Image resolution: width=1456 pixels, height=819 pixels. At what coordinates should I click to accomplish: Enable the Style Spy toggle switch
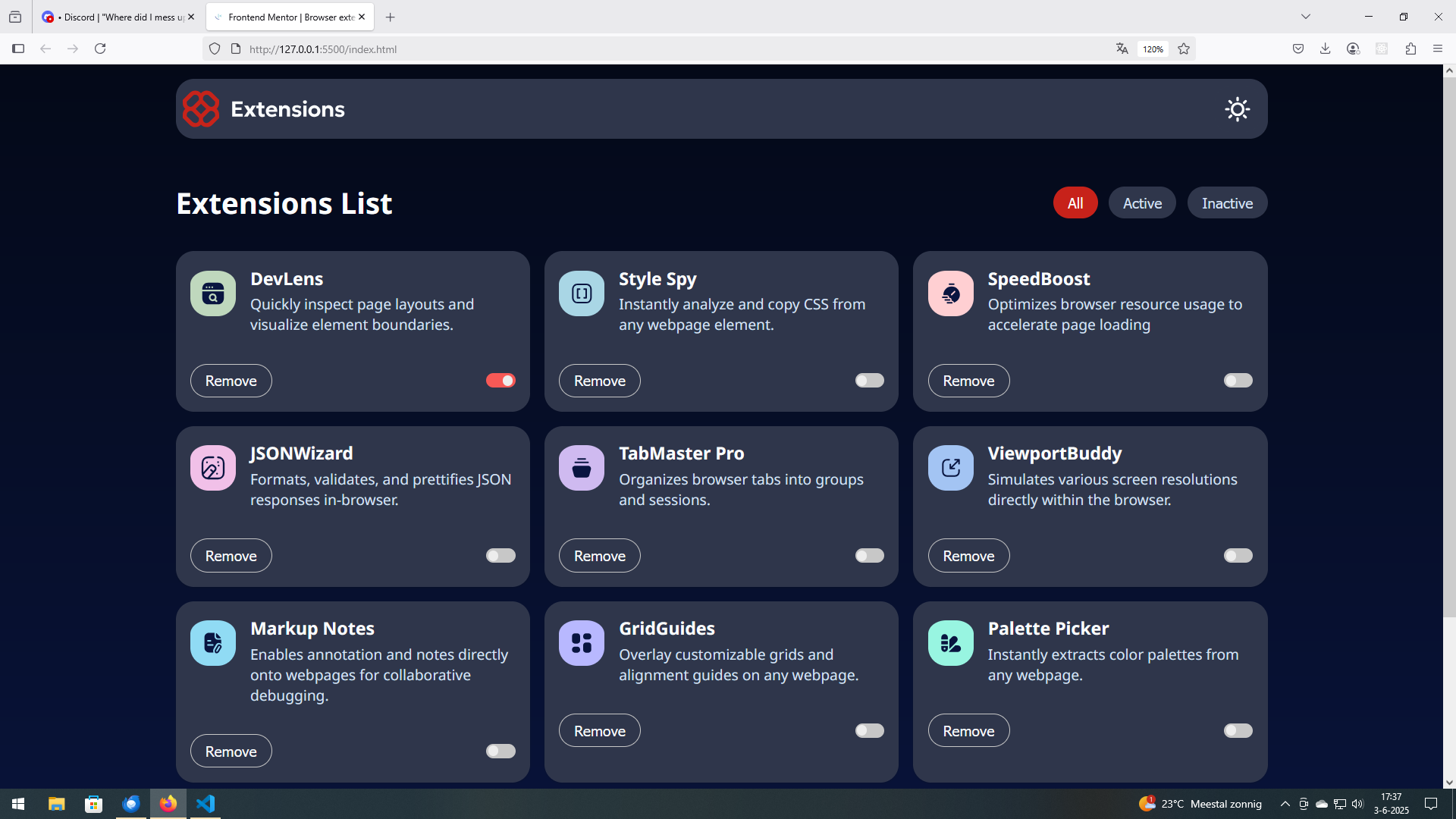869,381
